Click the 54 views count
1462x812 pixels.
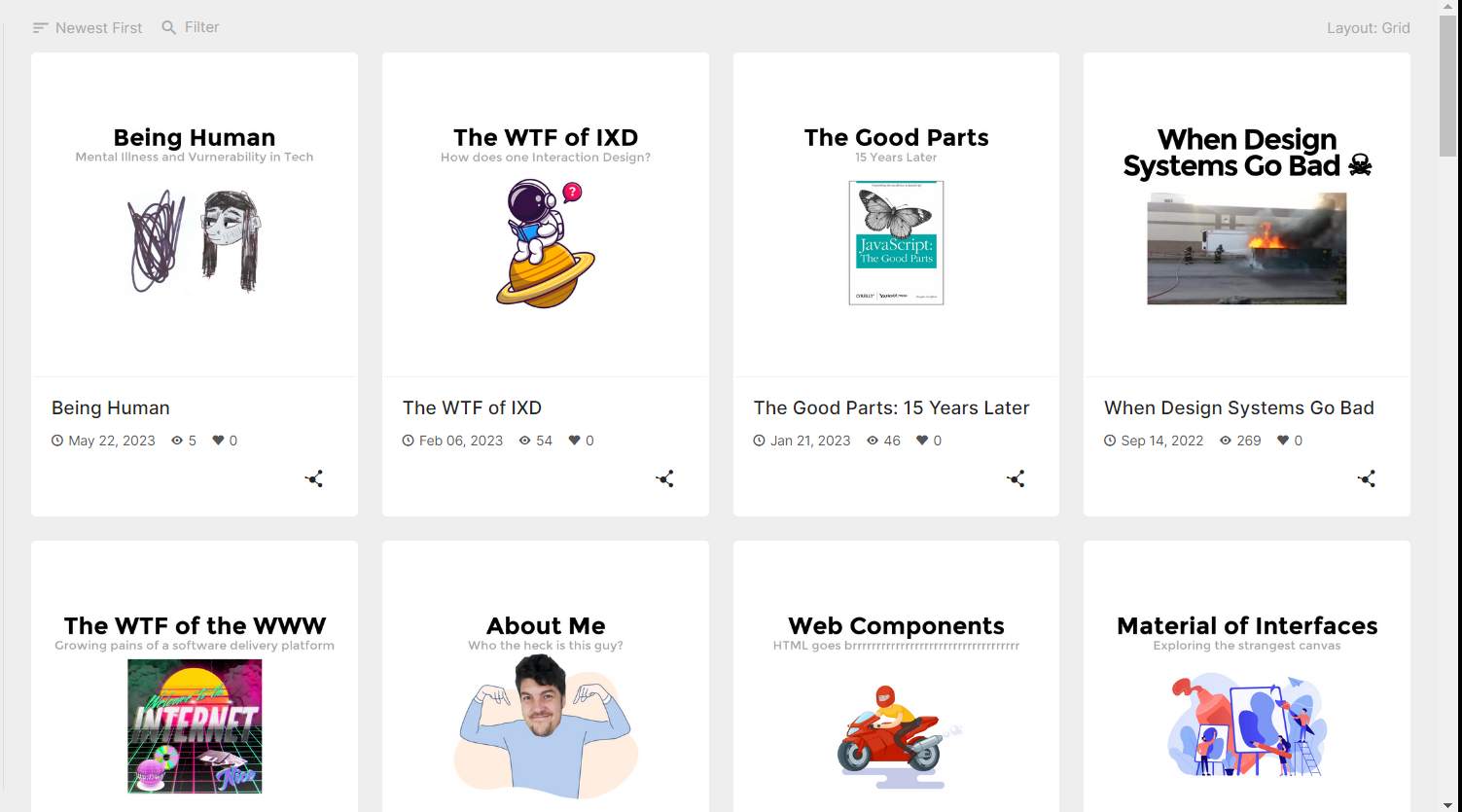pos(544,441)
